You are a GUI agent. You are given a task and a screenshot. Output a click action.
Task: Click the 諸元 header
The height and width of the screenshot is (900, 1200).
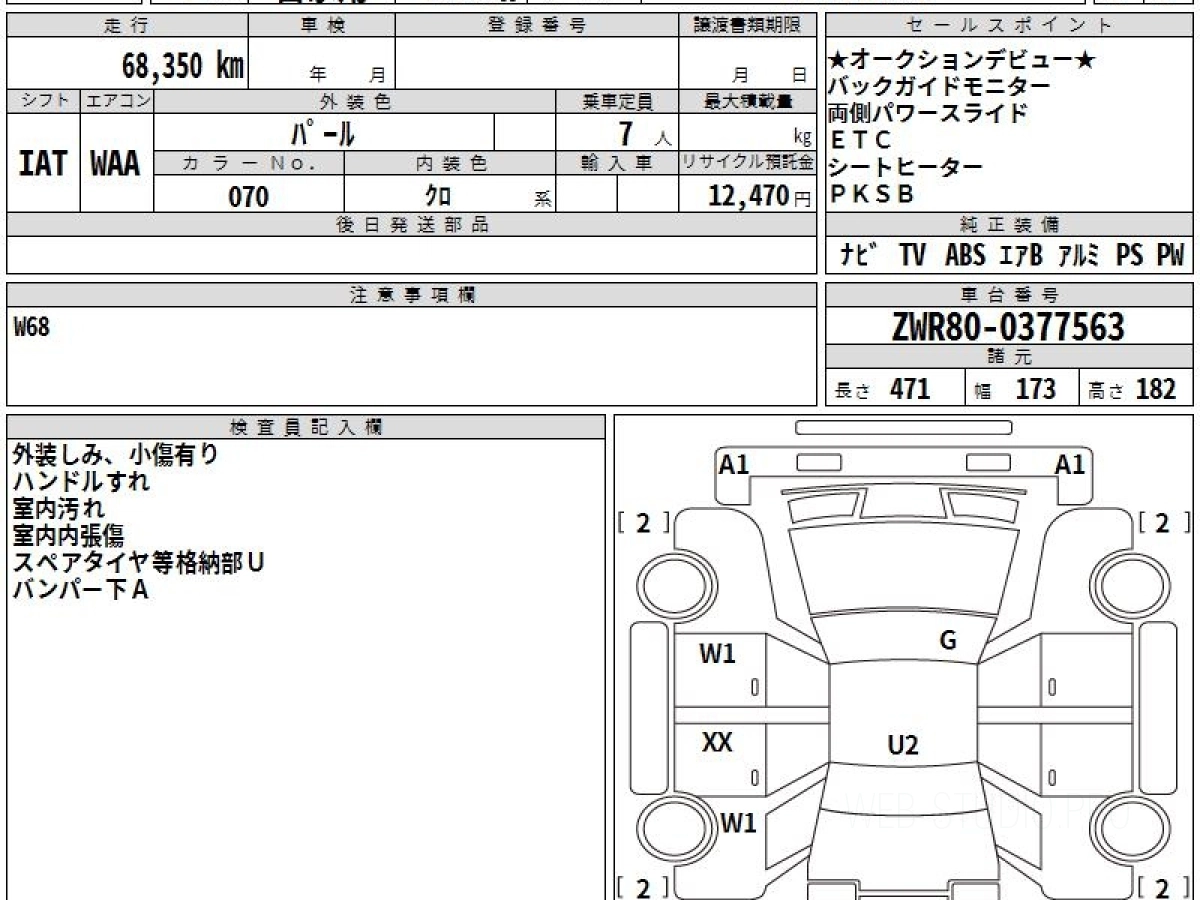coord(1010,357)
